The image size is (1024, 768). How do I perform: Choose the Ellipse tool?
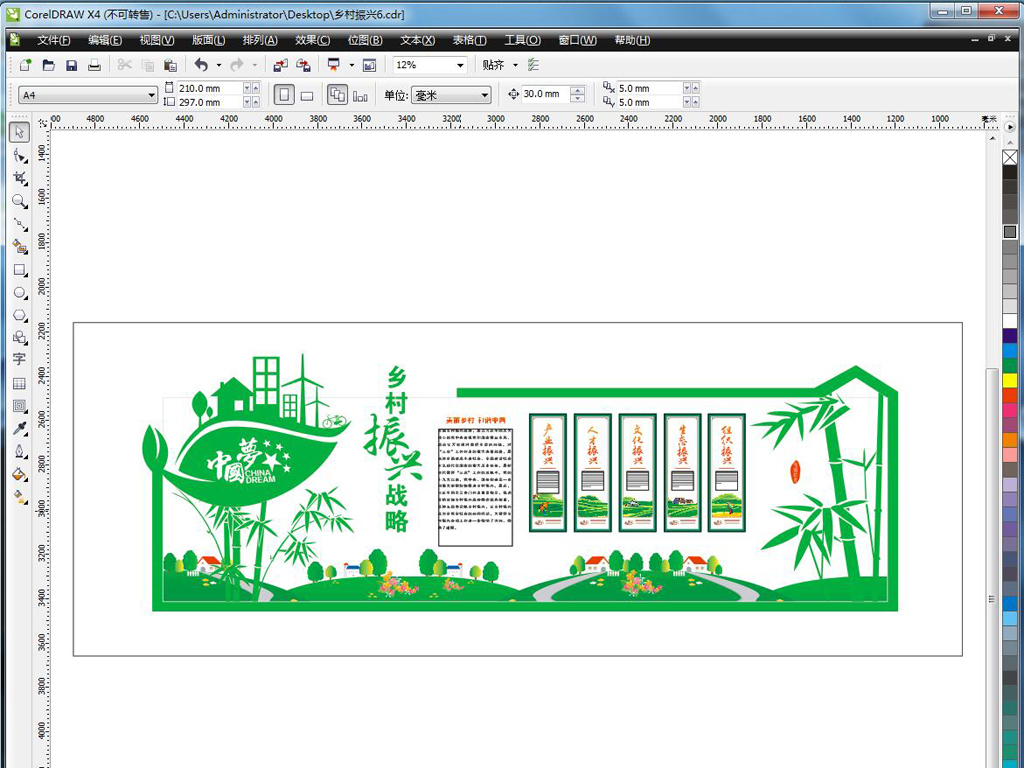click(19, 293)
